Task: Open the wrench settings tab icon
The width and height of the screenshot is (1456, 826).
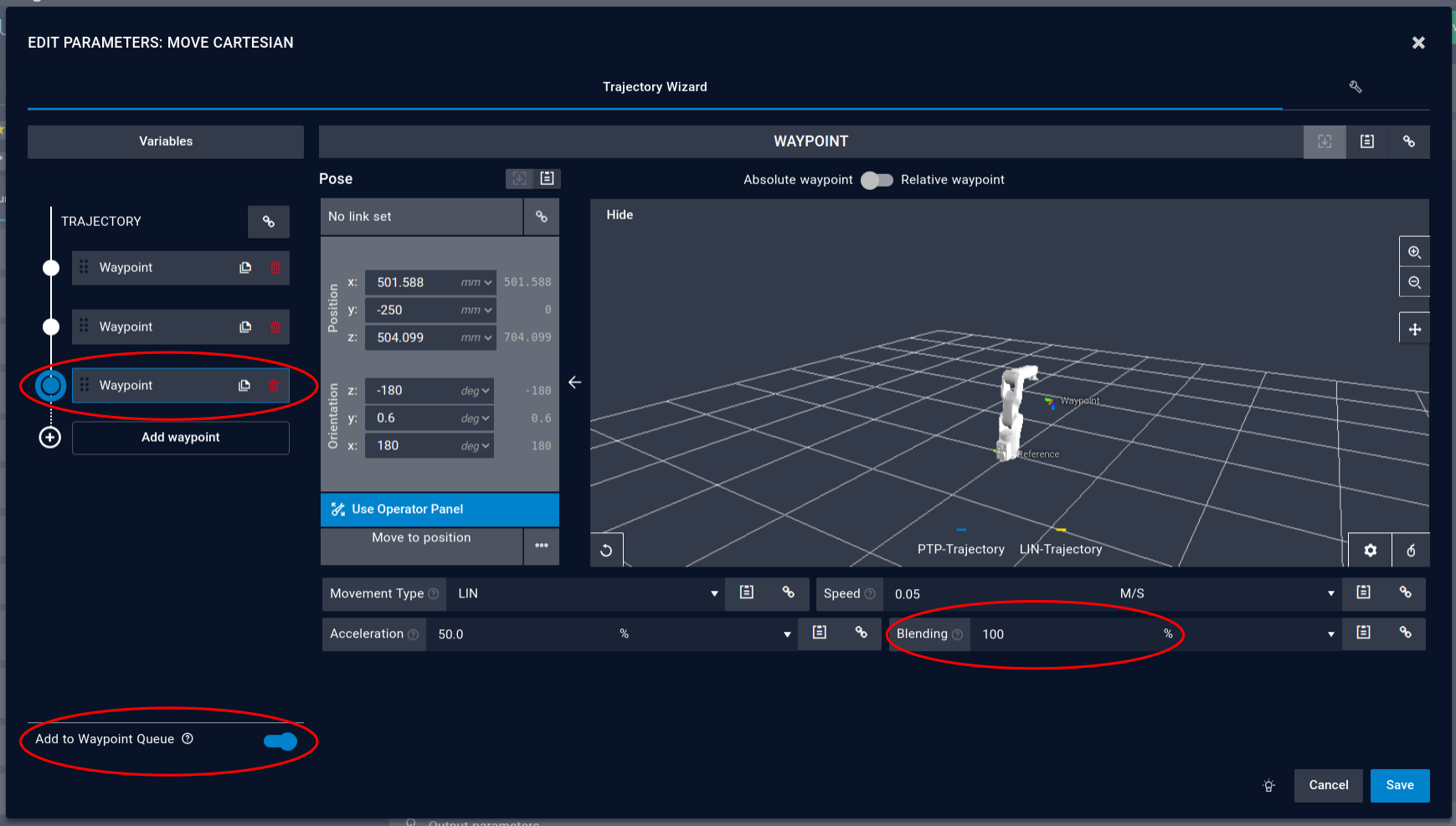Action: [x=1356, y=87]
